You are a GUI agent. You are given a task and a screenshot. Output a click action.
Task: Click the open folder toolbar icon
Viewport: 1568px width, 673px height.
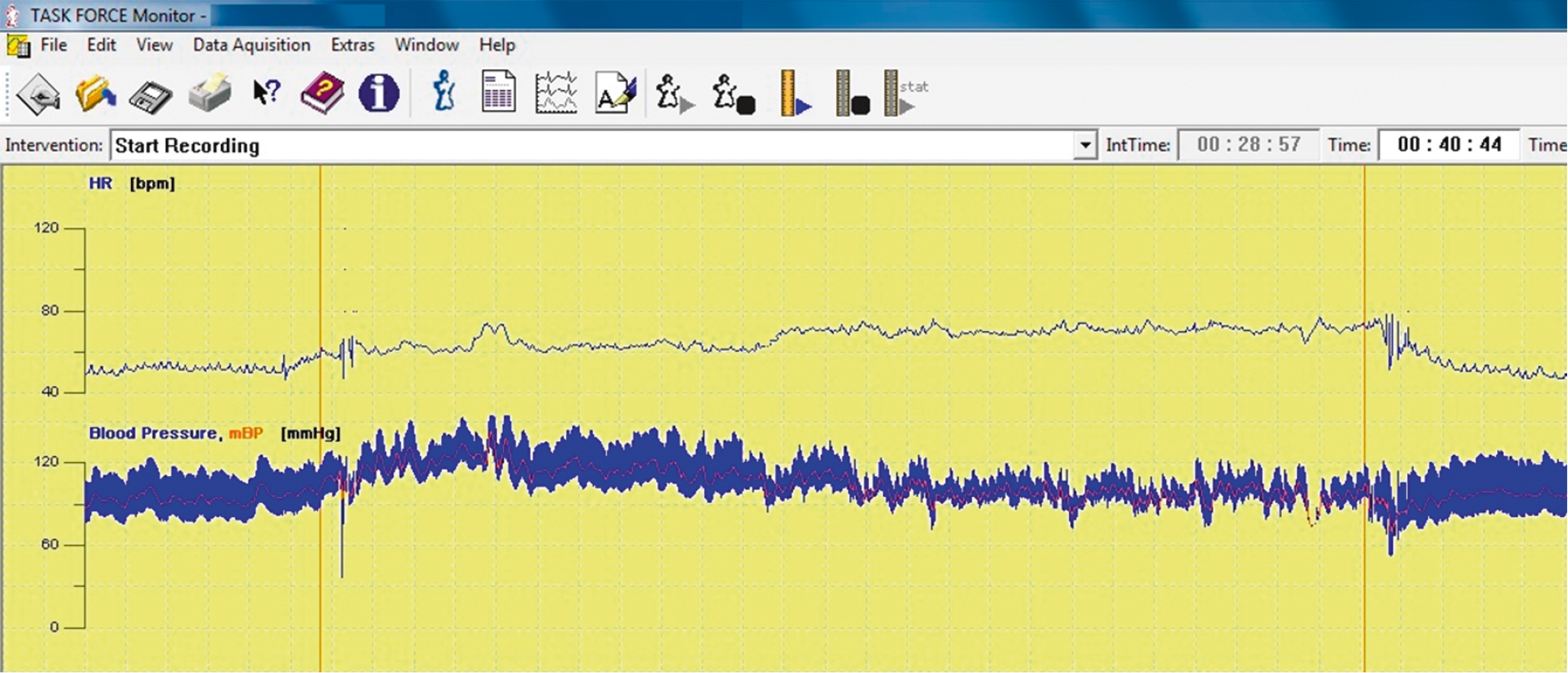point(95,93)
